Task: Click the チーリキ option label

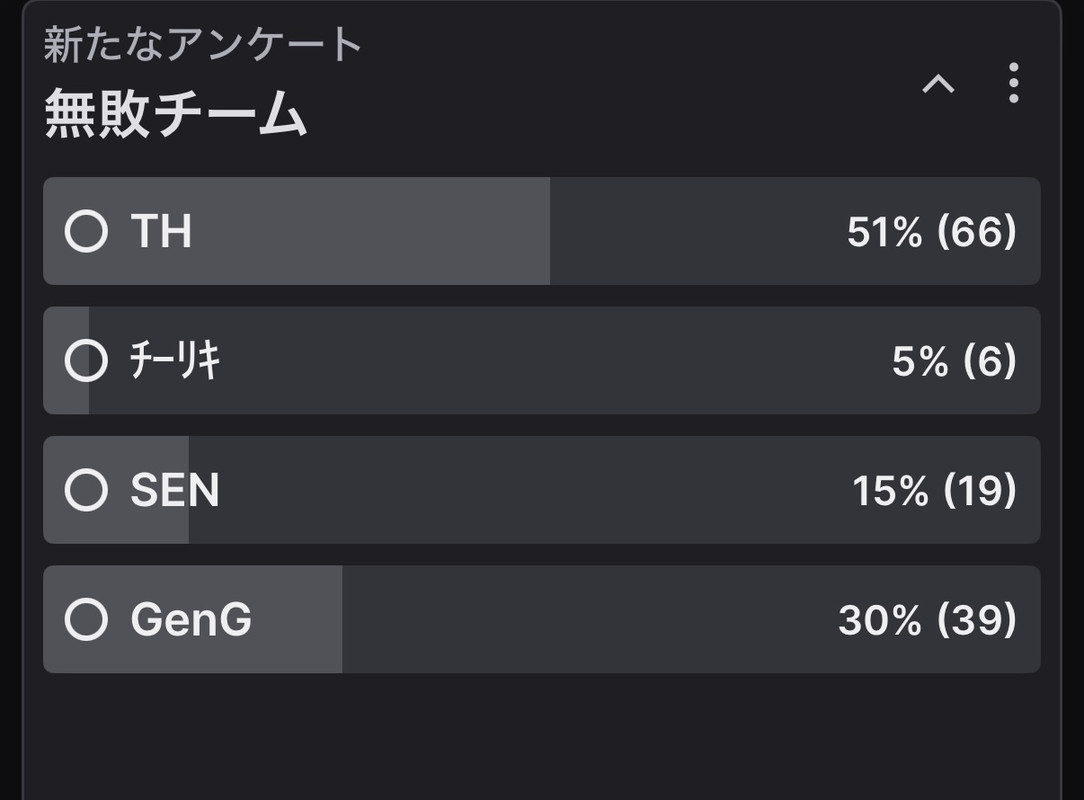Action: 175,360
